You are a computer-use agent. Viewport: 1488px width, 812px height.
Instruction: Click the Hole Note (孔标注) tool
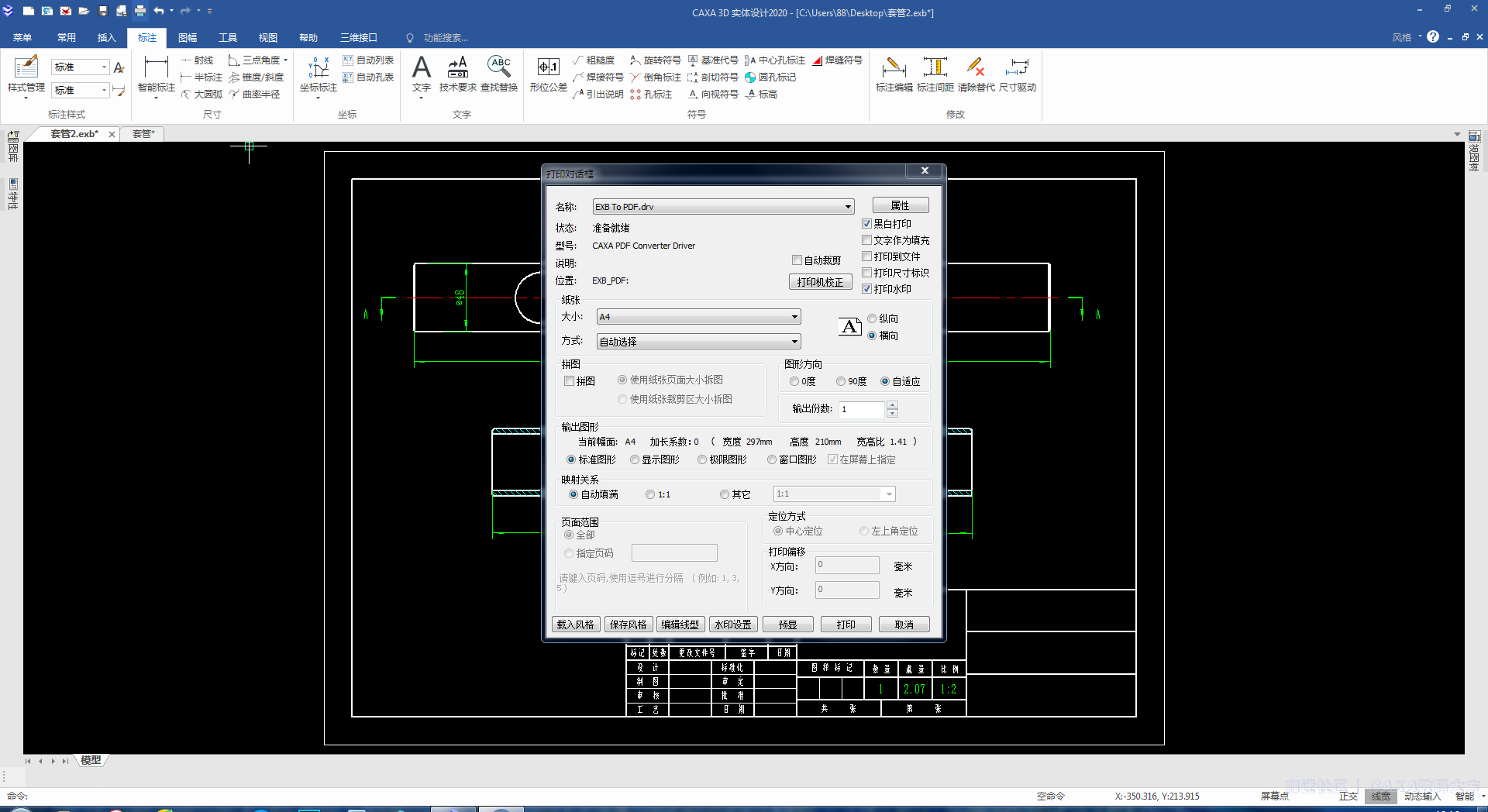tap(651, 94)
